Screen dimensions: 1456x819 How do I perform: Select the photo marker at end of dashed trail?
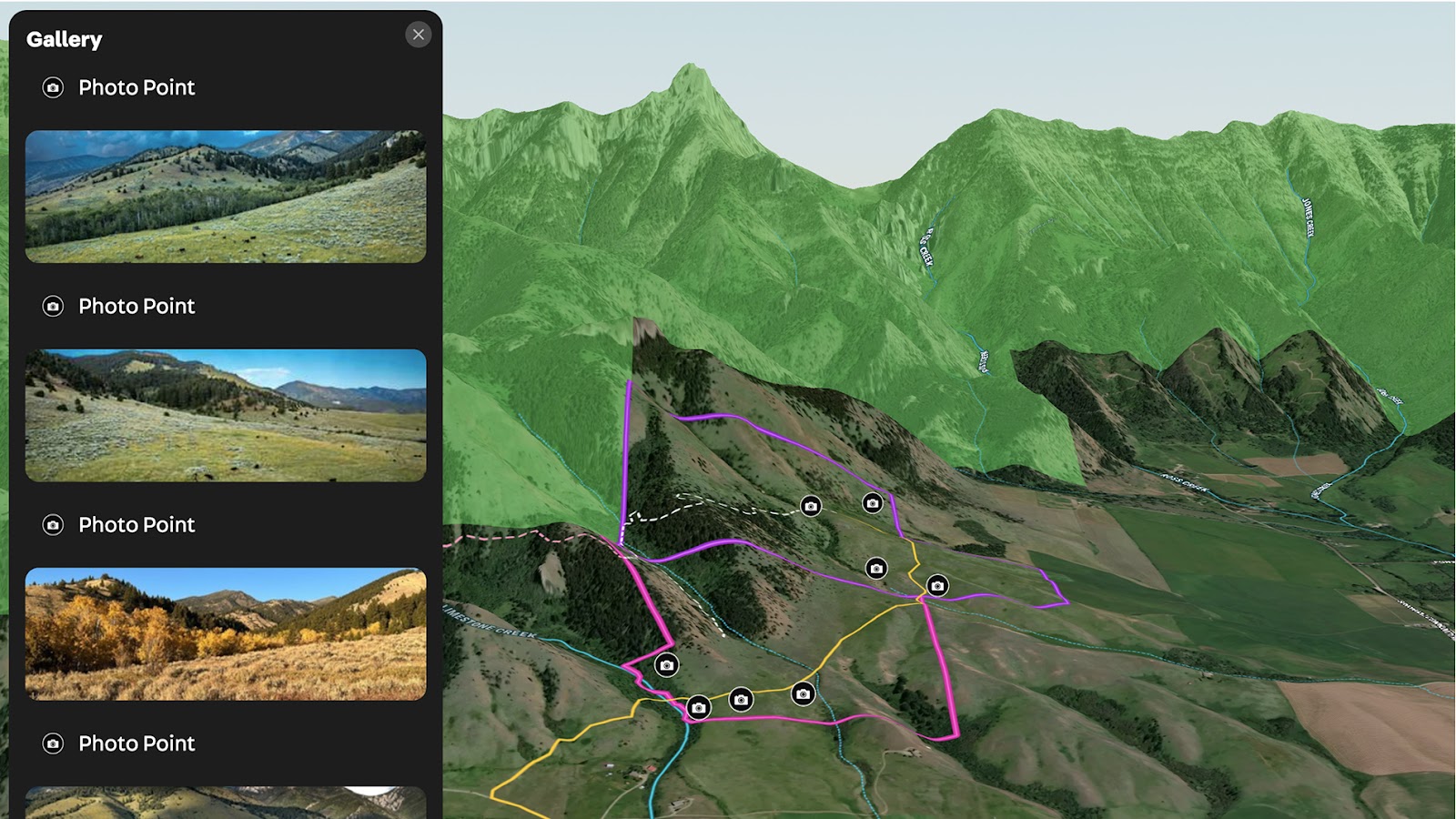pos(811,506)
